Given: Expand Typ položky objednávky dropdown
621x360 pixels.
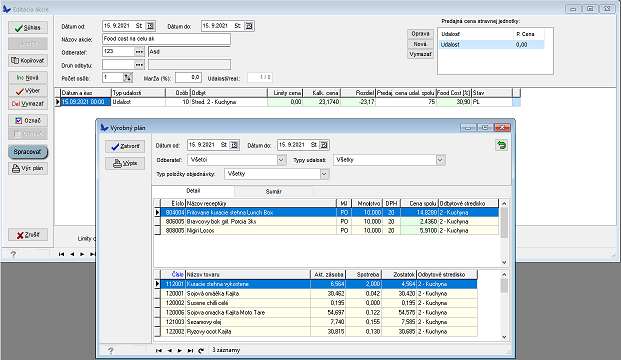Looking at the screenshot, I should click(324, 174).
